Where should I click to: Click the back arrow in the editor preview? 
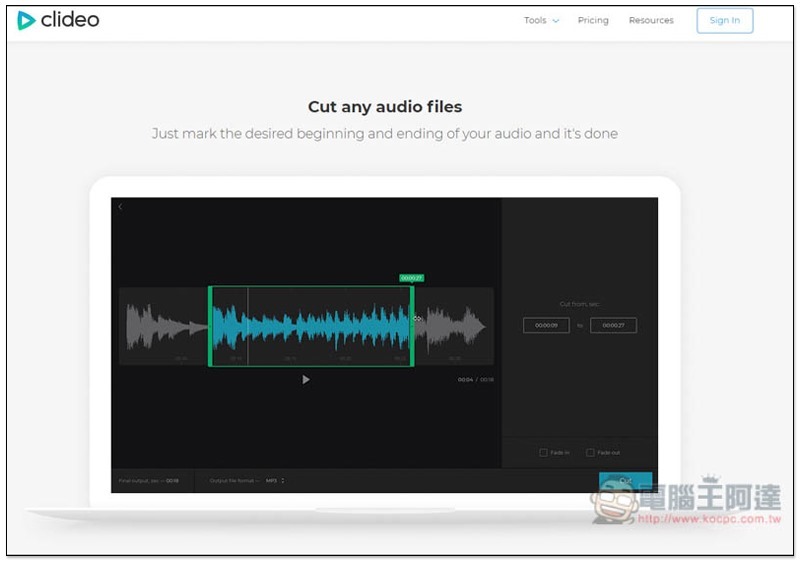pyautogui.click(x=120, y=207)
